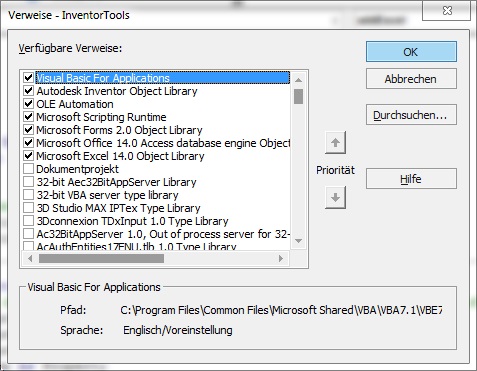Uncheck Visual Basic For Applications checkbox
This screenshot has width=477, height=371.
coord(29,78)
